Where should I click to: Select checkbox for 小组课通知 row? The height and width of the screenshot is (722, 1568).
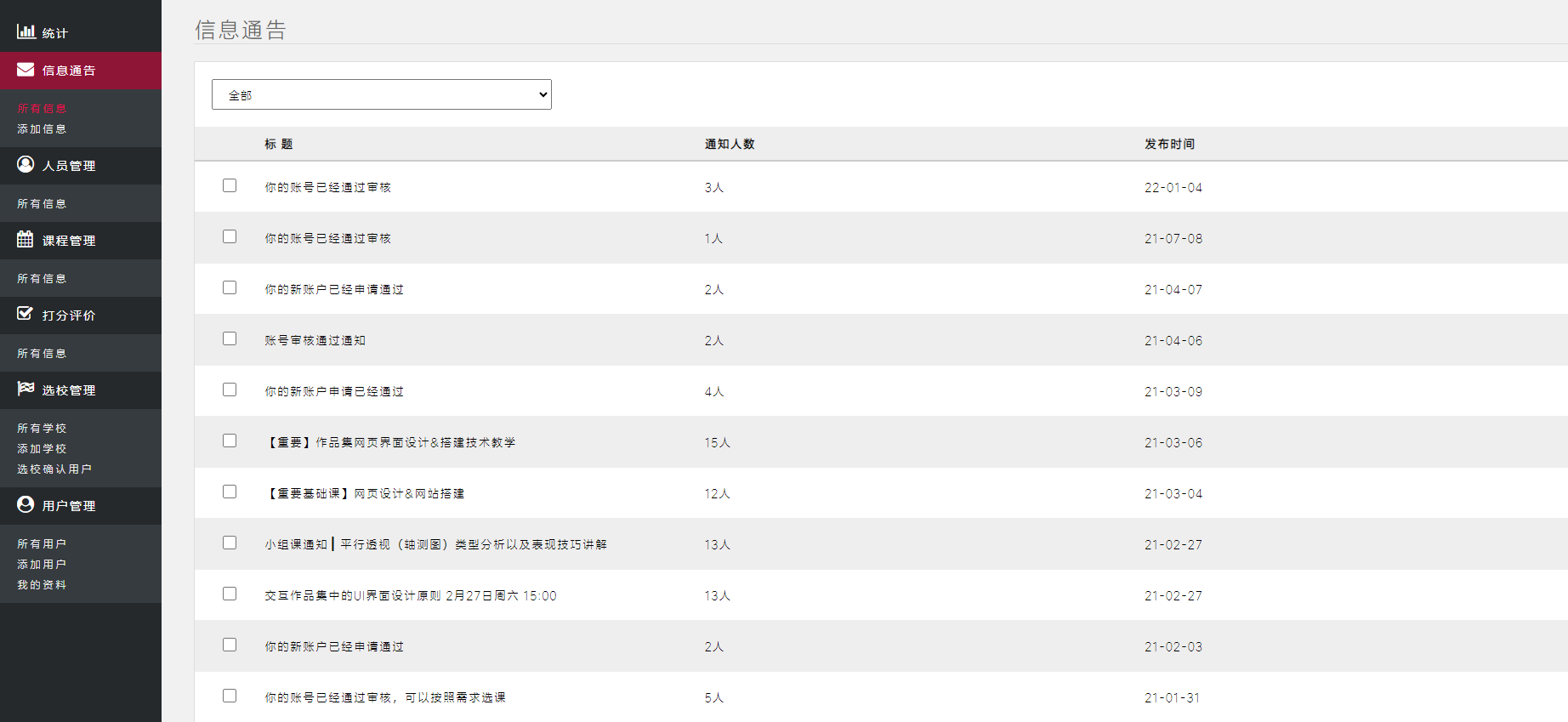coord(230,543)
